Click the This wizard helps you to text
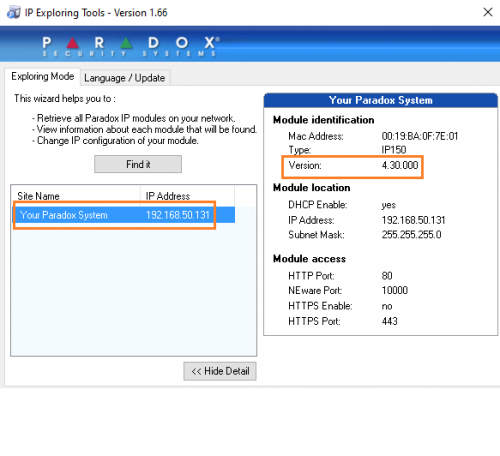Viewport: 500px width, 456px height. click(65, 99)
